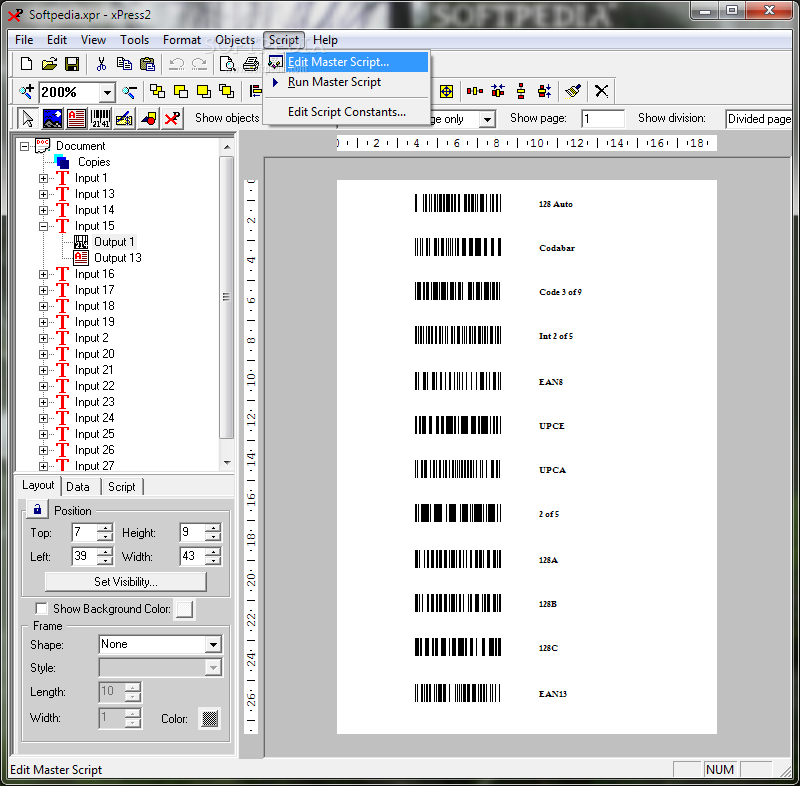Open the Help menu
This screenshot has width=800, height=786.
pyautogui.click(x=325, y=40)
